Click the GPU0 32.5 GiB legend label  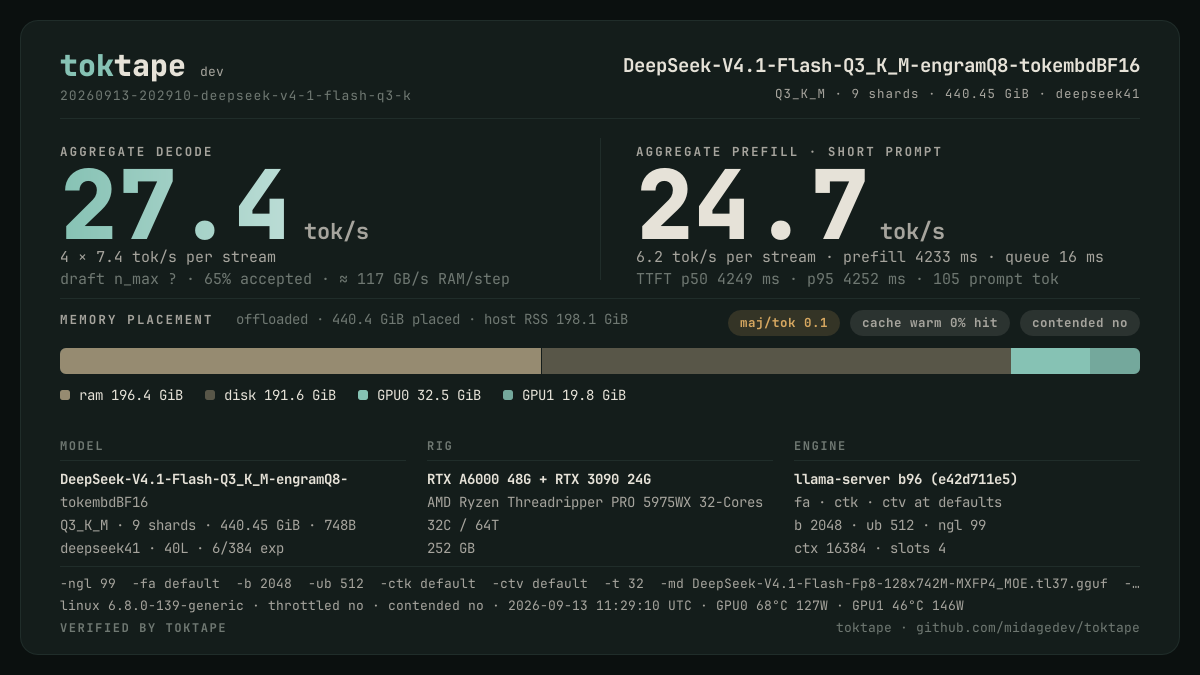(x=429, y=396)
